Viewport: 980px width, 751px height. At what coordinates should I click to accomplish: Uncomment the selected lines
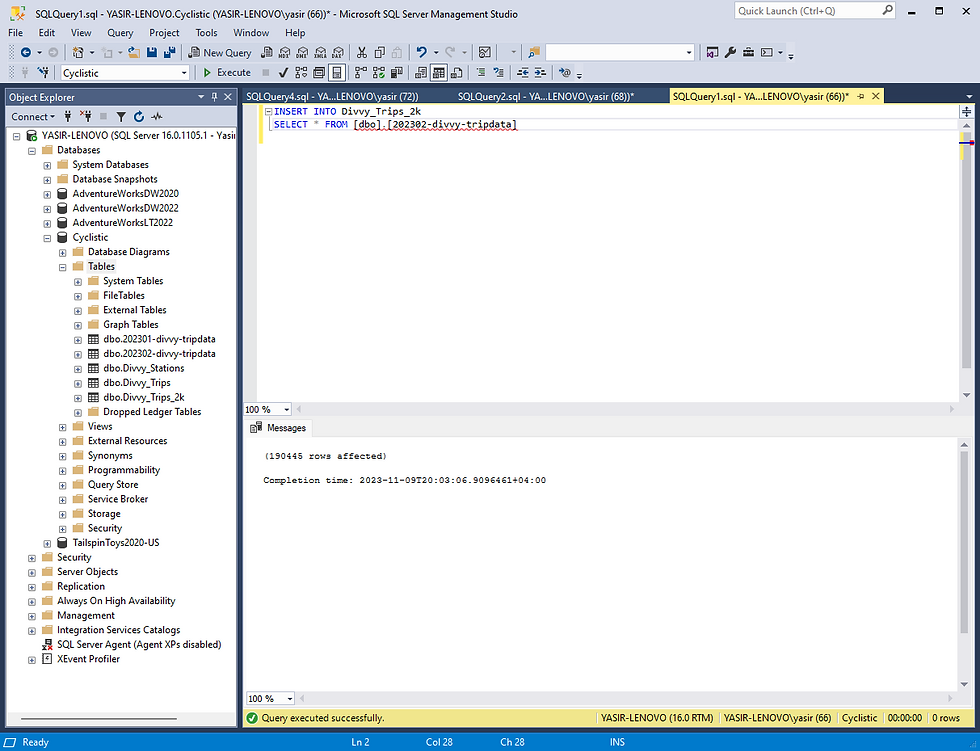(x=498, y=72)
